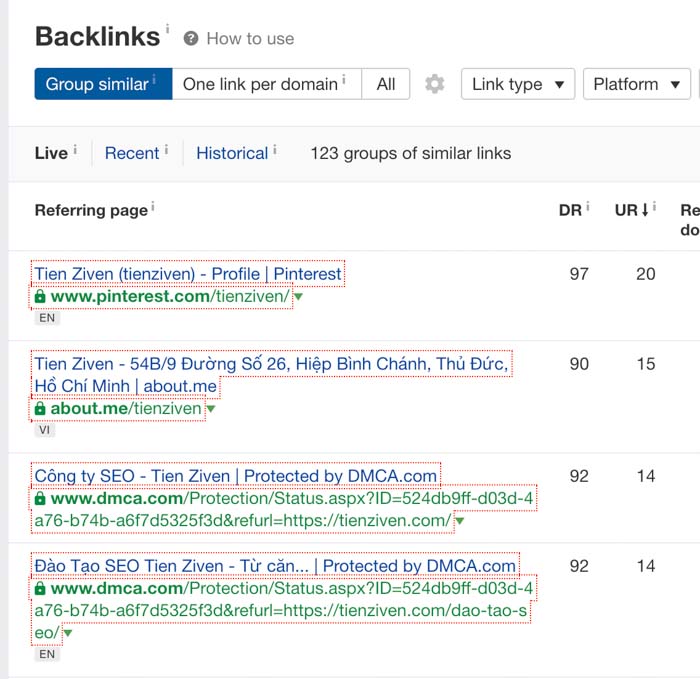Open the Platform dropdown
Screen dimensions: 700x679
[x=637, y=84]
